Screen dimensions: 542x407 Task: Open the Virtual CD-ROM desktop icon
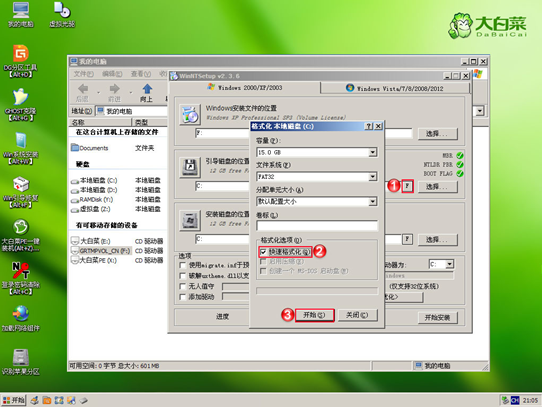pyautogui.click(x=62, y=10)
